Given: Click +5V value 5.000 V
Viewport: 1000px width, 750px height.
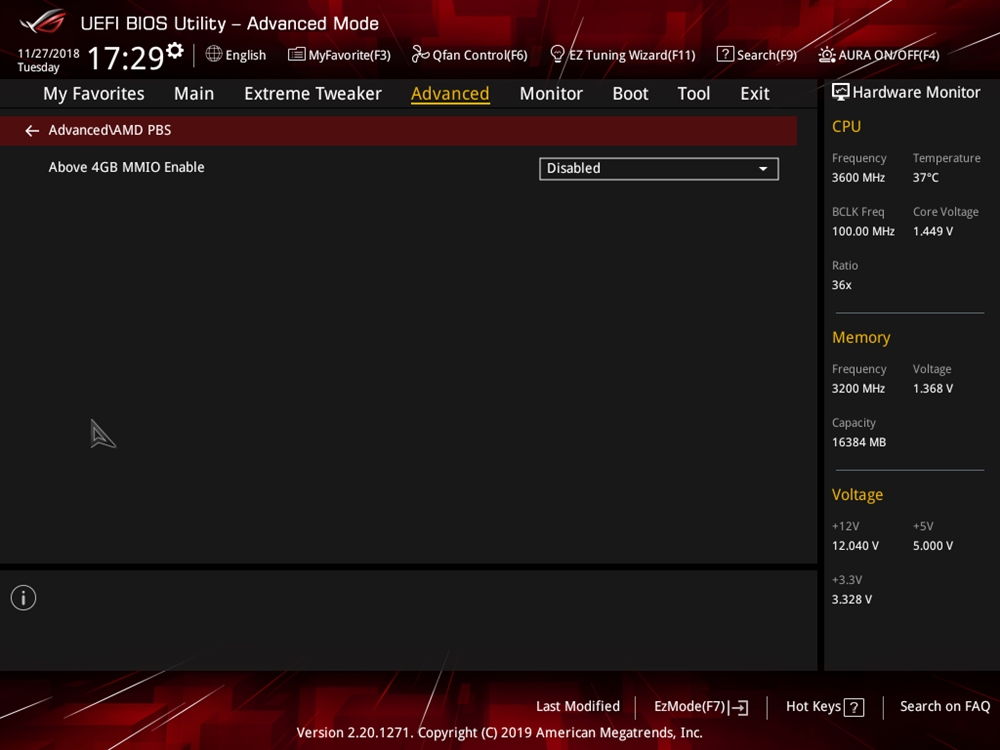Looking at the screenshot, I should 932,546.
